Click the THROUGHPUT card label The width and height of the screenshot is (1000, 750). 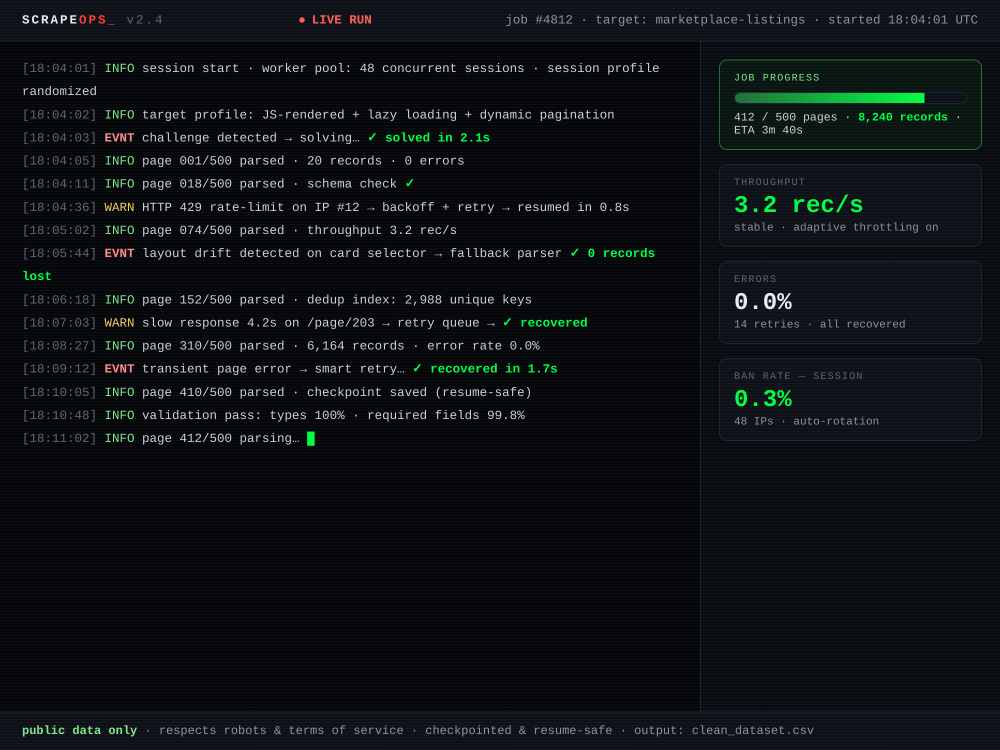click(769, 182)
